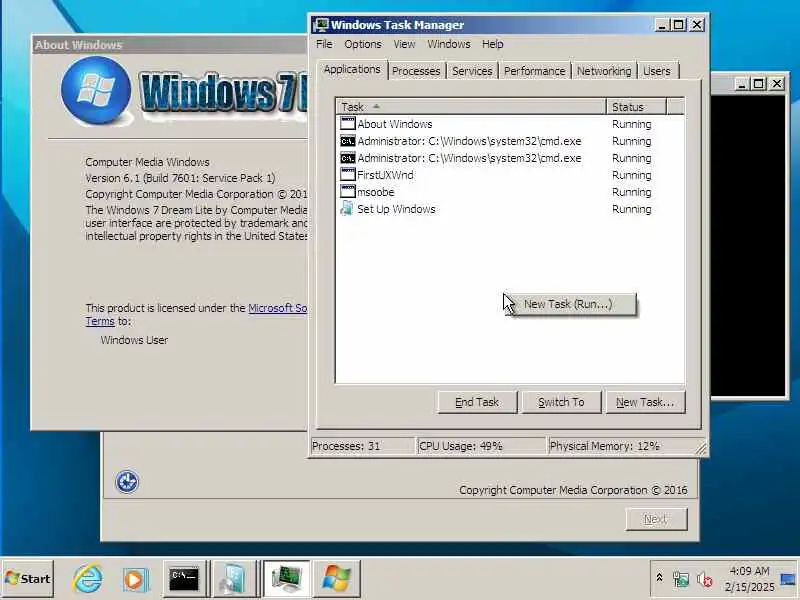800x600 pixels.
Task: Show hidden tray icons arrow
Action: pyautogui.click(x=659, y=577)
